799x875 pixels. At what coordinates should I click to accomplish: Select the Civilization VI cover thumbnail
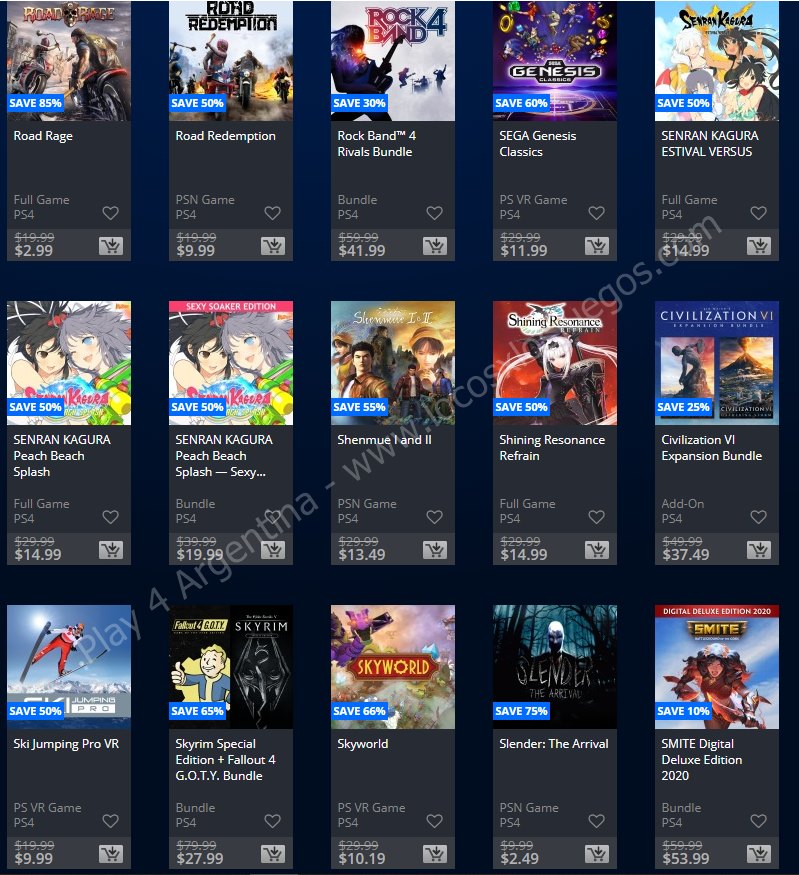click(x=717, y=363)
